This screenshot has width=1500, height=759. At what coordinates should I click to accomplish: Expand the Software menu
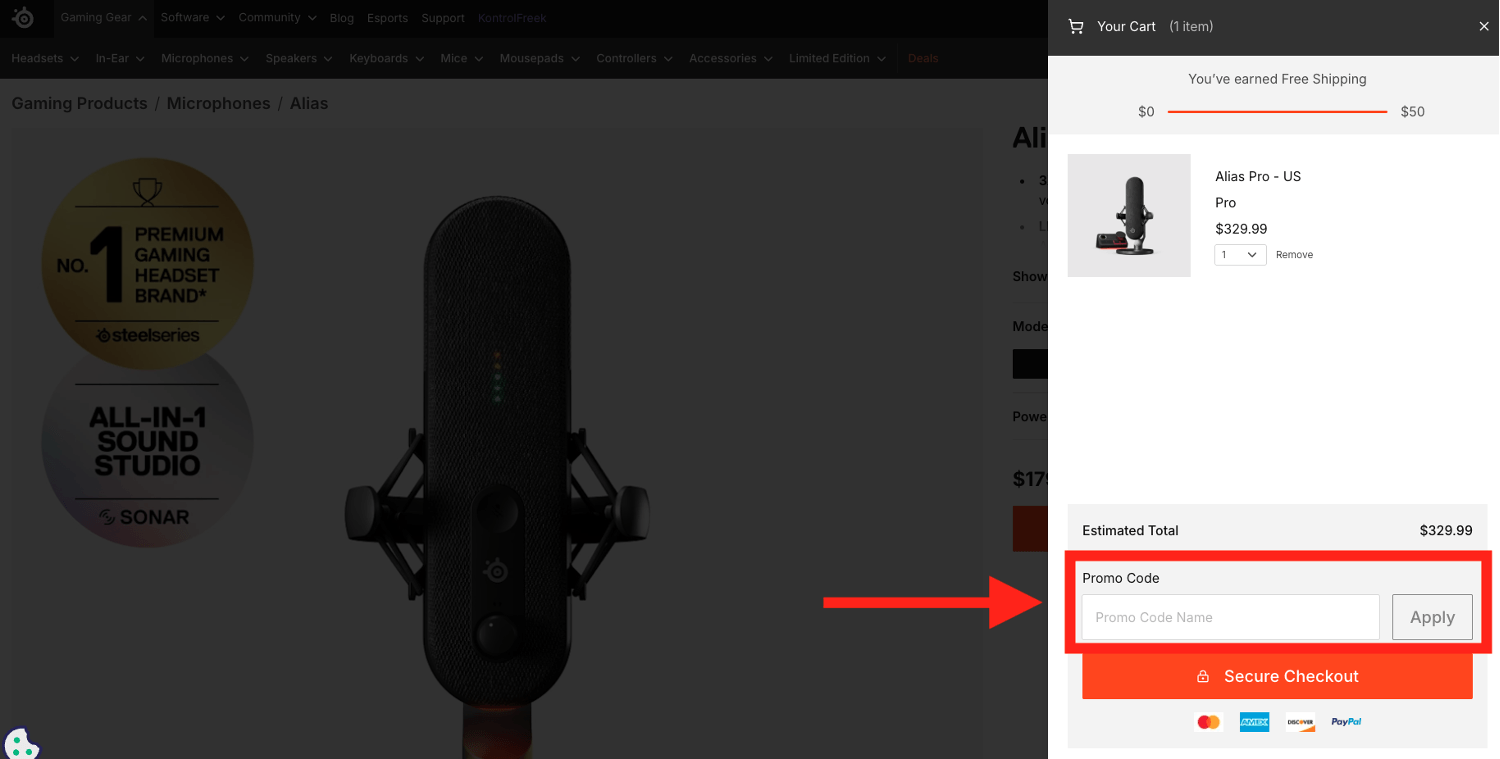tap(192, 18)
